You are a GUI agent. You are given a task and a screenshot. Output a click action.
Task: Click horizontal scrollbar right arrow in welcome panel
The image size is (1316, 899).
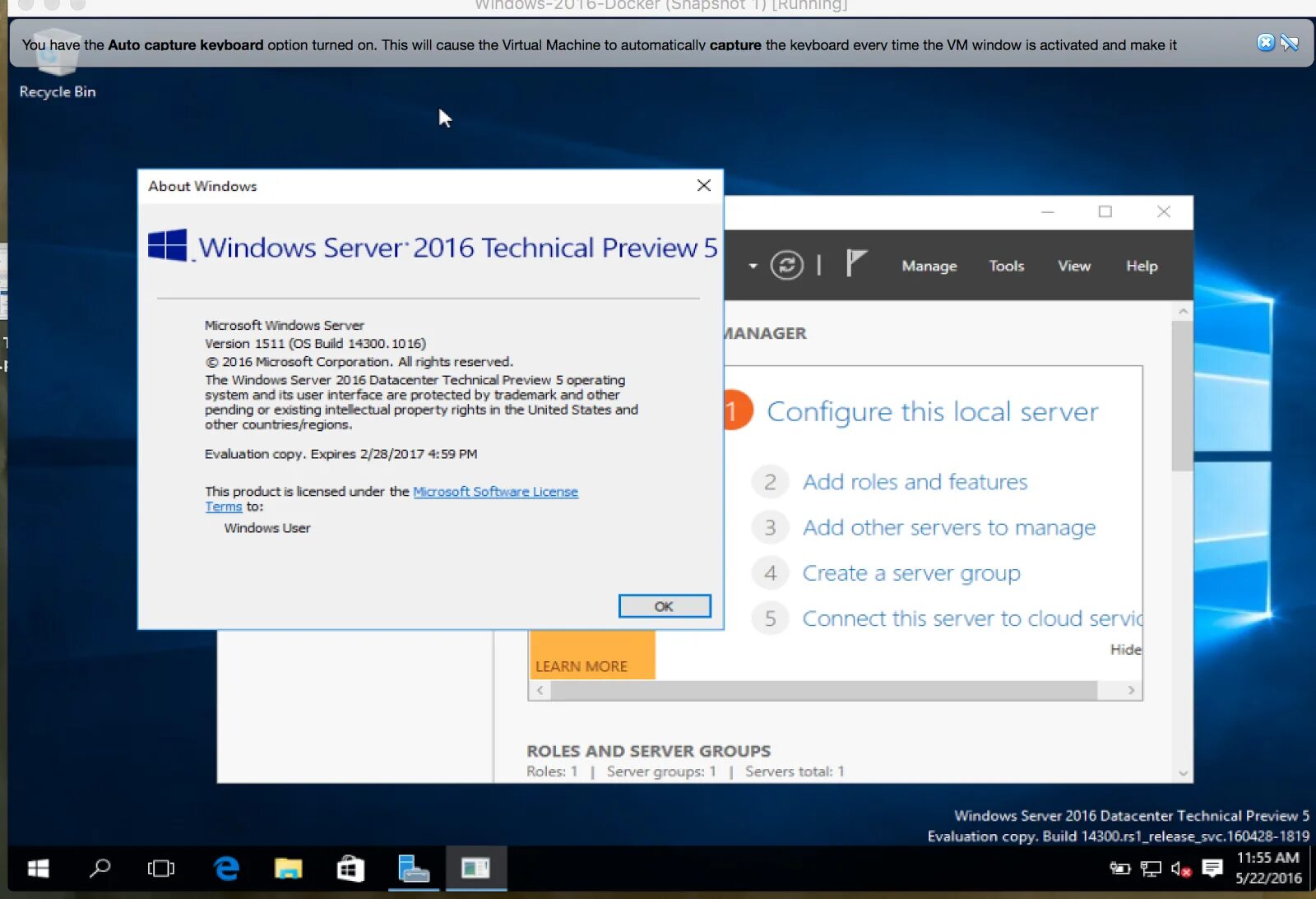pos(1132,690)
